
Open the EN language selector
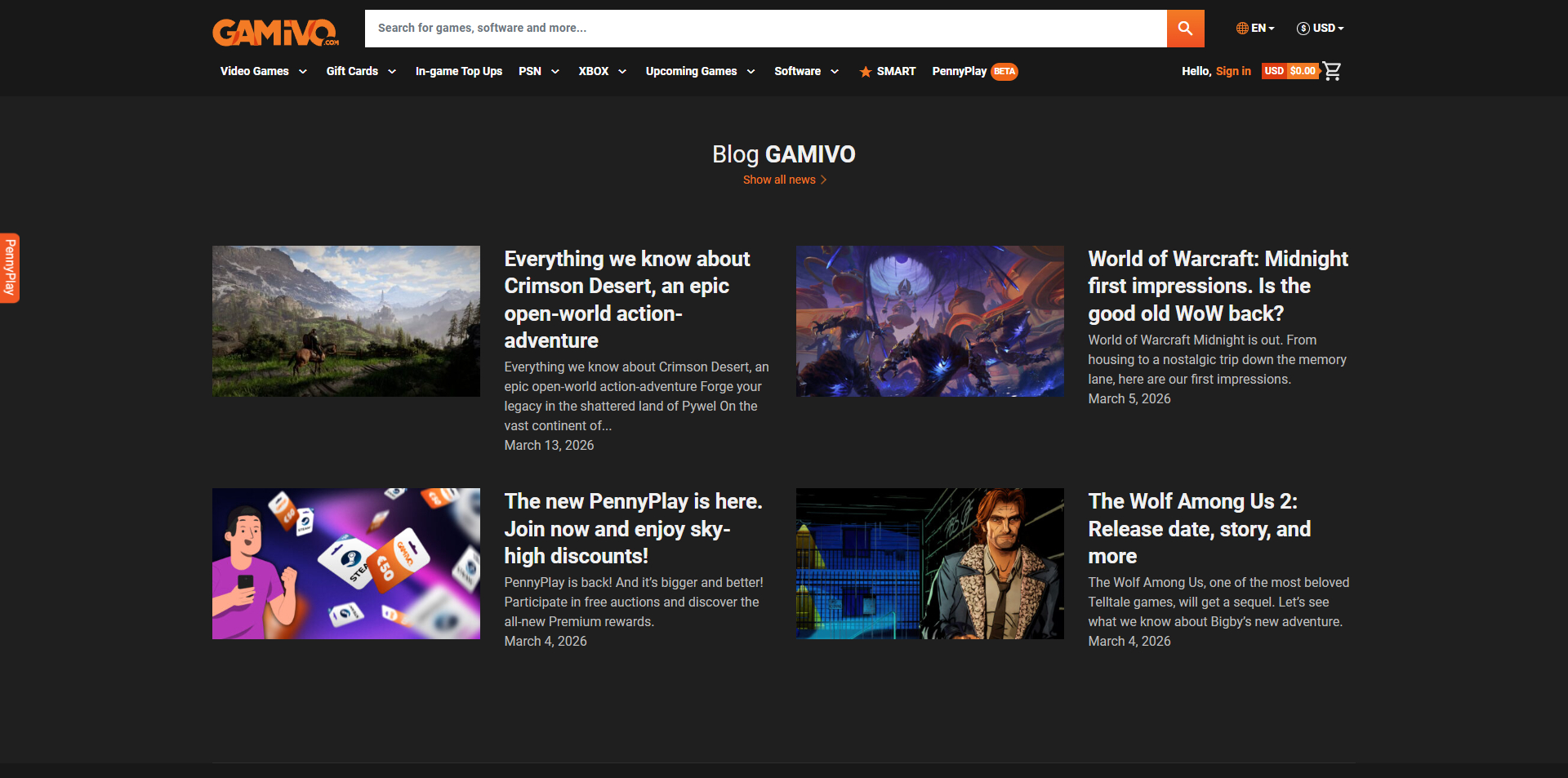[1255, 29]
